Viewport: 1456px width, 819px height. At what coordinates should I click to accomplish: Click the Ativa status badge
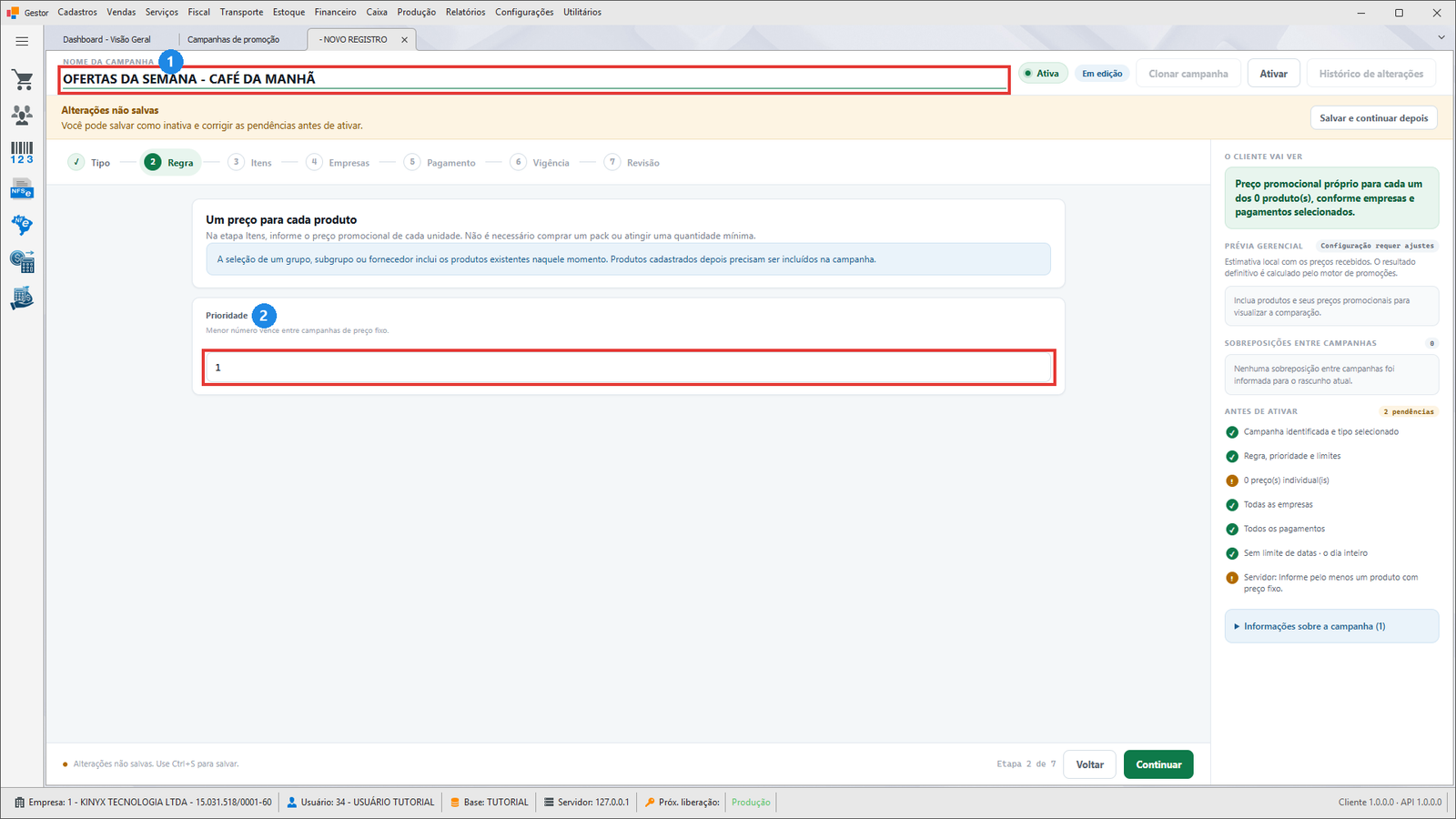[1042, 74]
